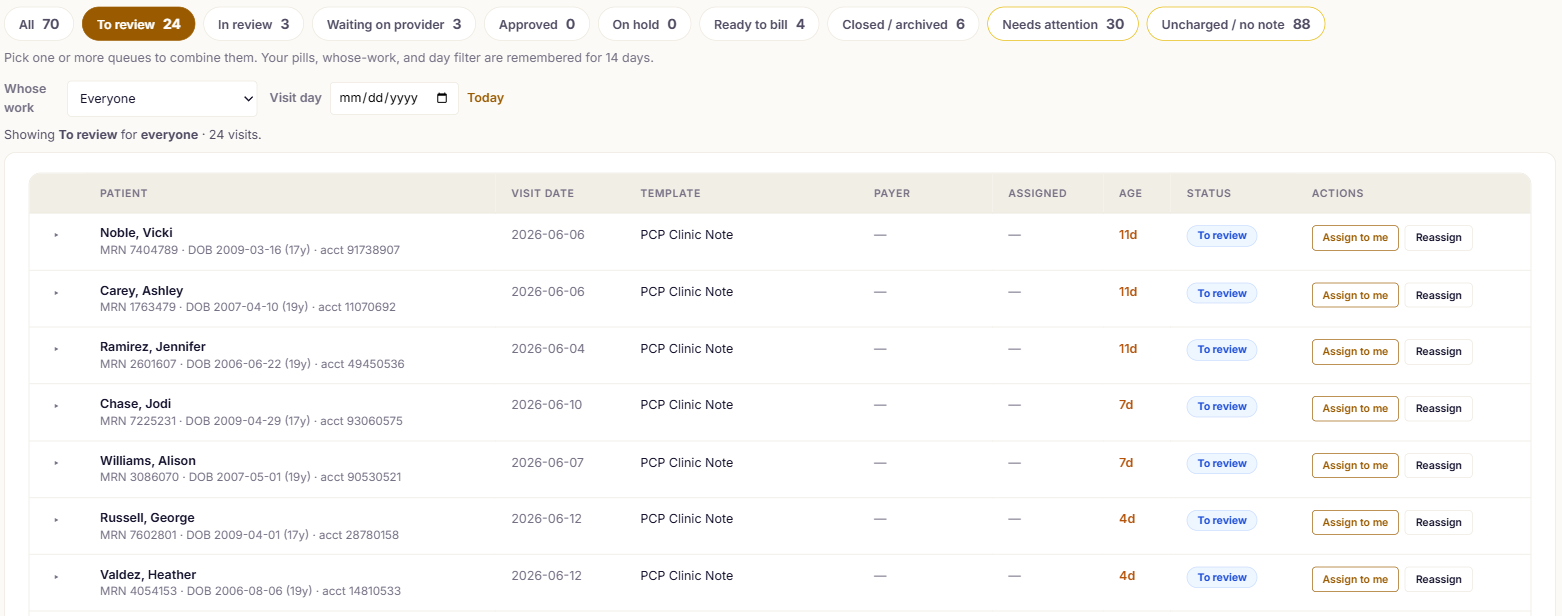Click the To review badge for Chase, Jodi
1562x616 pixels.
[1222, 406]
